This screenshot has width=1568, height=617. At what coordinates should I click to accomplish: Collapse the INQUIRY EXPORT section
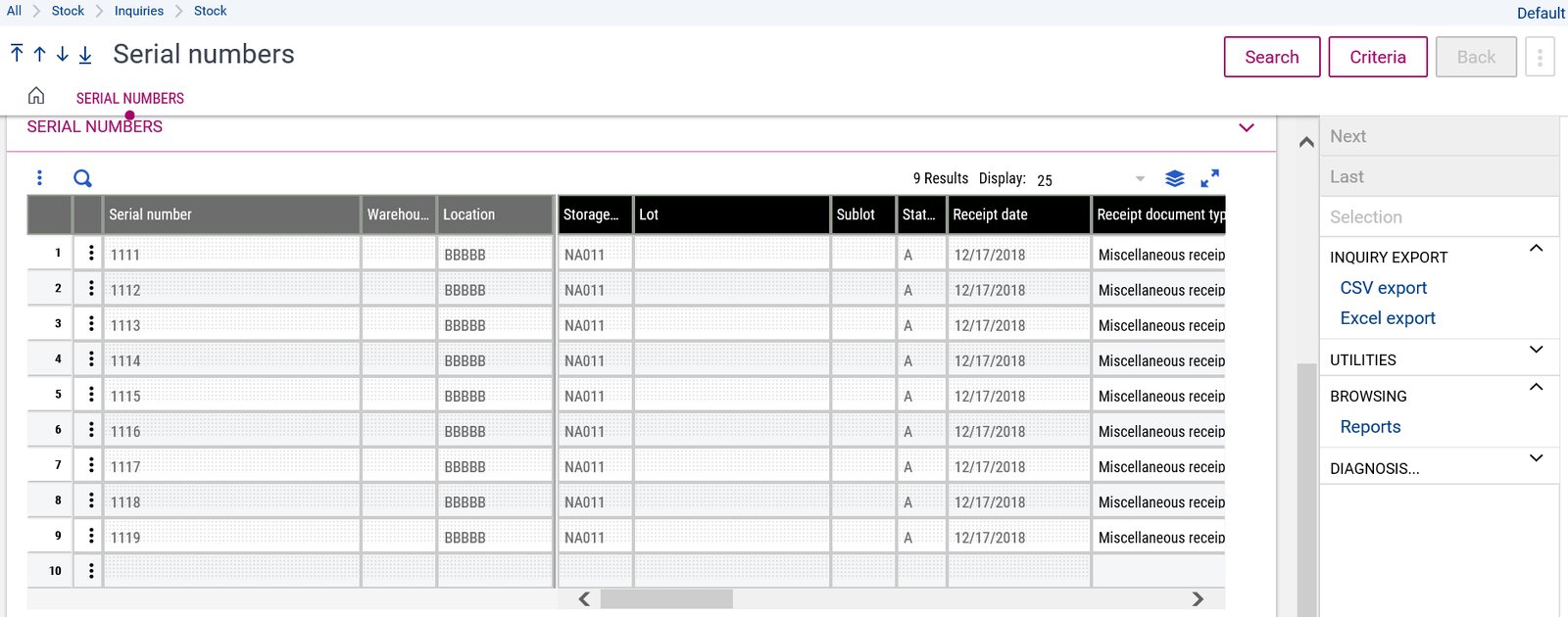[x=1536, y=250]
